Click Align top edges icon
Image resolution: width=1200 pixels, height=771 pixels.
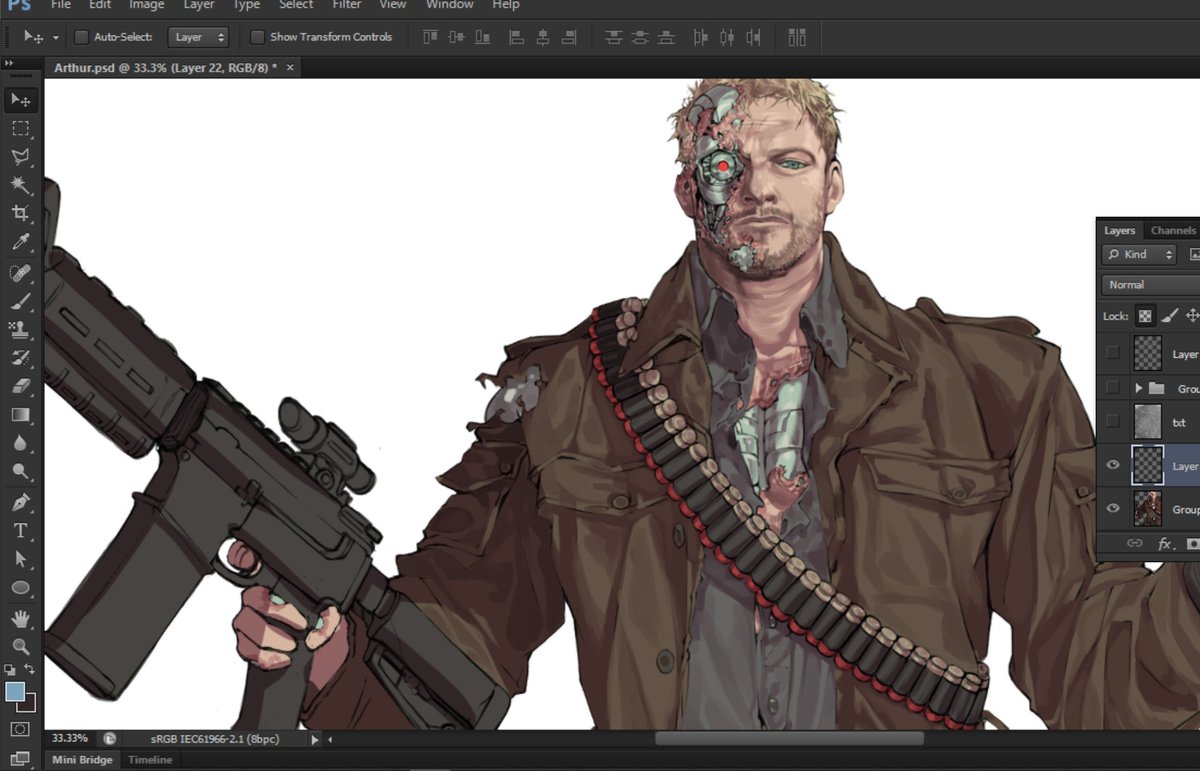(431, 37)
